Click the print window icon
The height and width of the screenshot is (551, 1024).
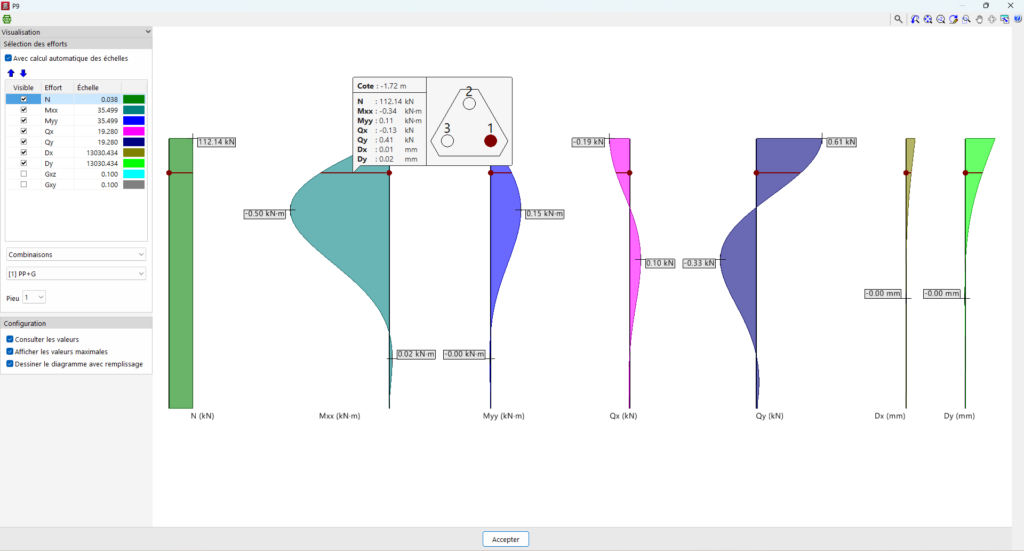(x=1004, y=20)
